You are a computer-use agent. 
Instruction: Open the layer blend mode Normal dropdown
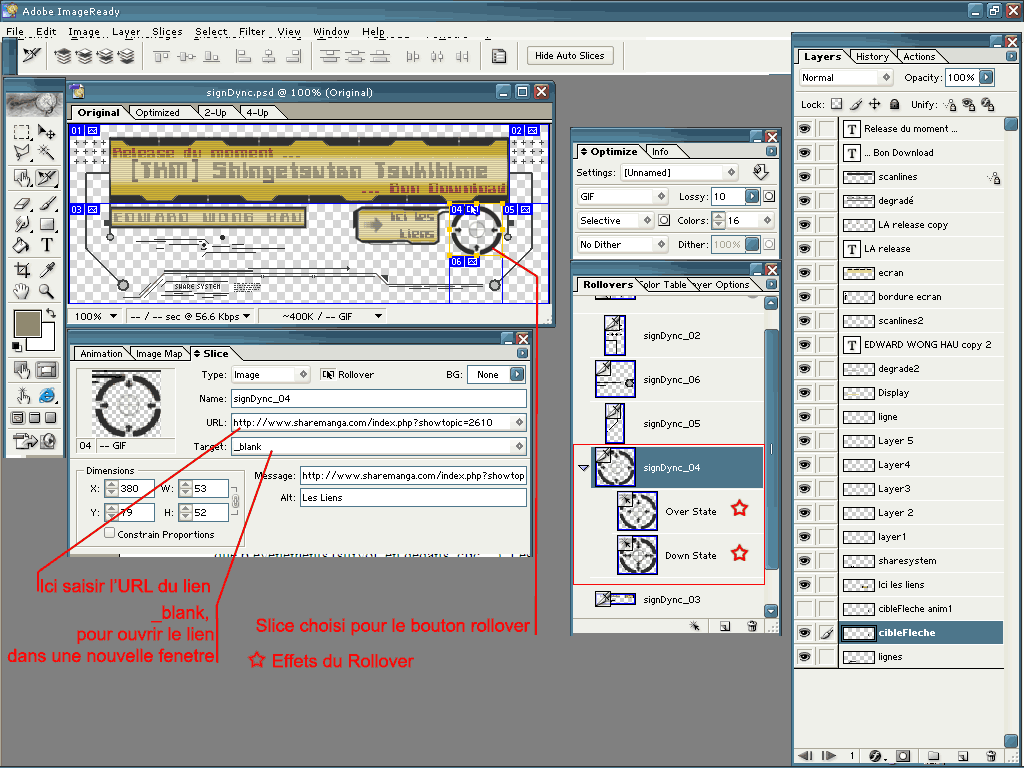(x=846, y=78)
